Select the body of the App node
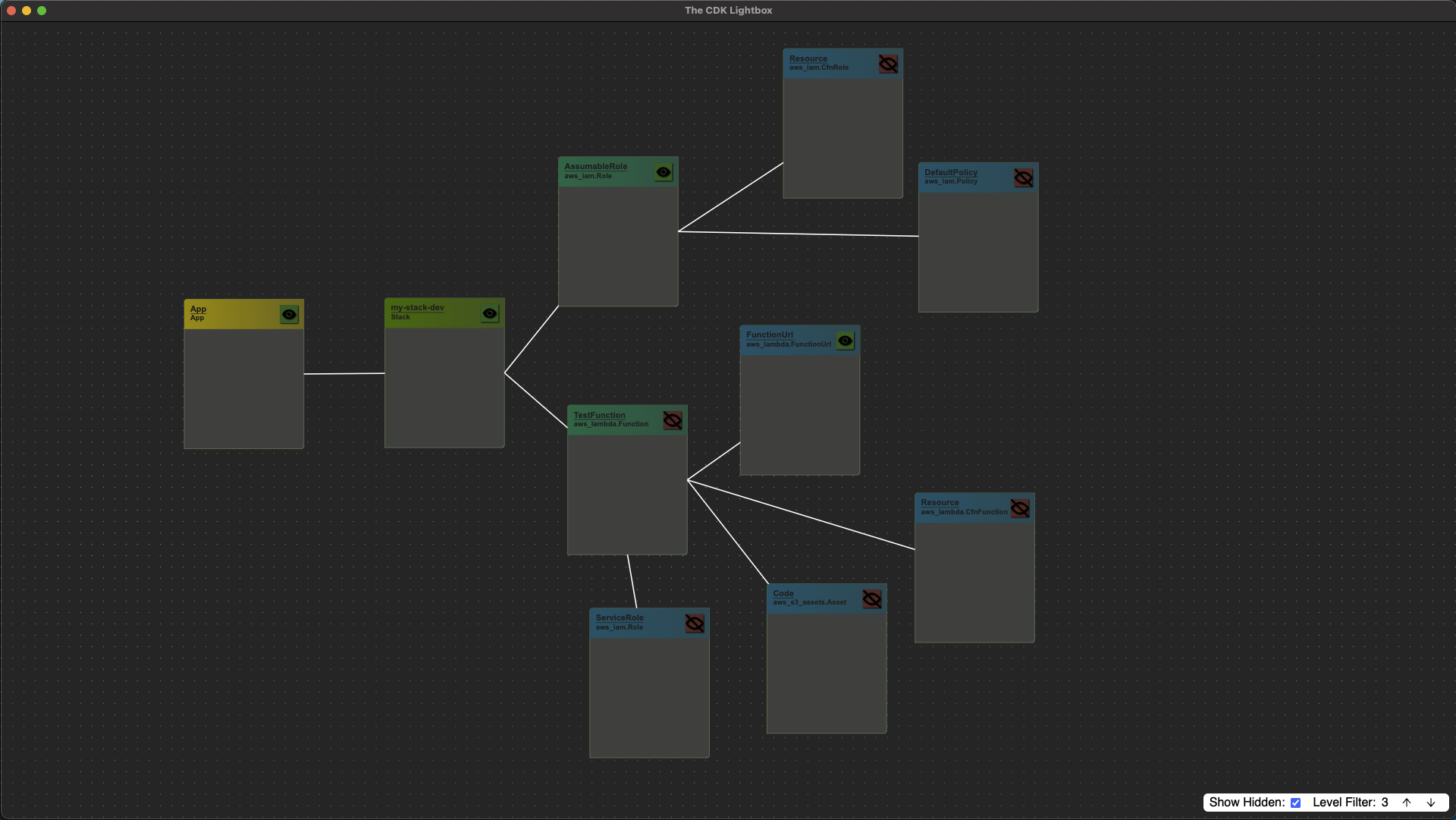Image resolution: width=1456 pixels, height=820 pixels. coord(243,388)
